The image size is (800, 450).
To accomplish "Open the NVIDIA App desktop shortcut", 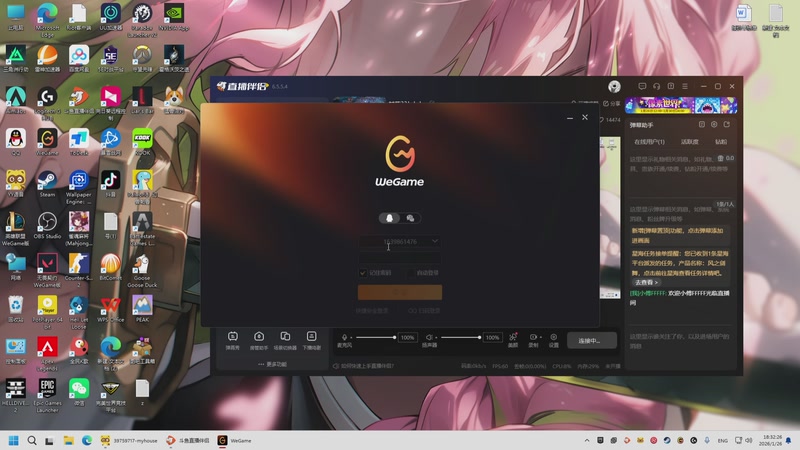I will click(x=174, y=17).
